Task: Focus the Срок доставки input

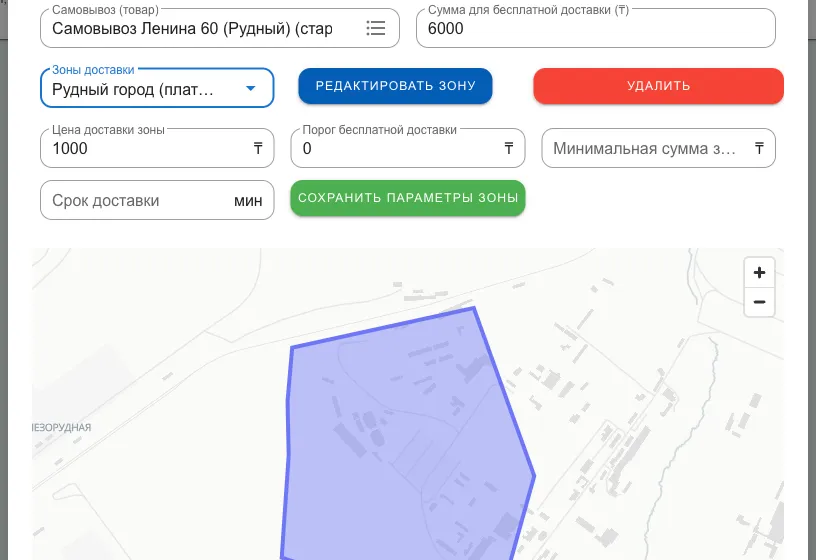Action: click(x=157, y=200)
